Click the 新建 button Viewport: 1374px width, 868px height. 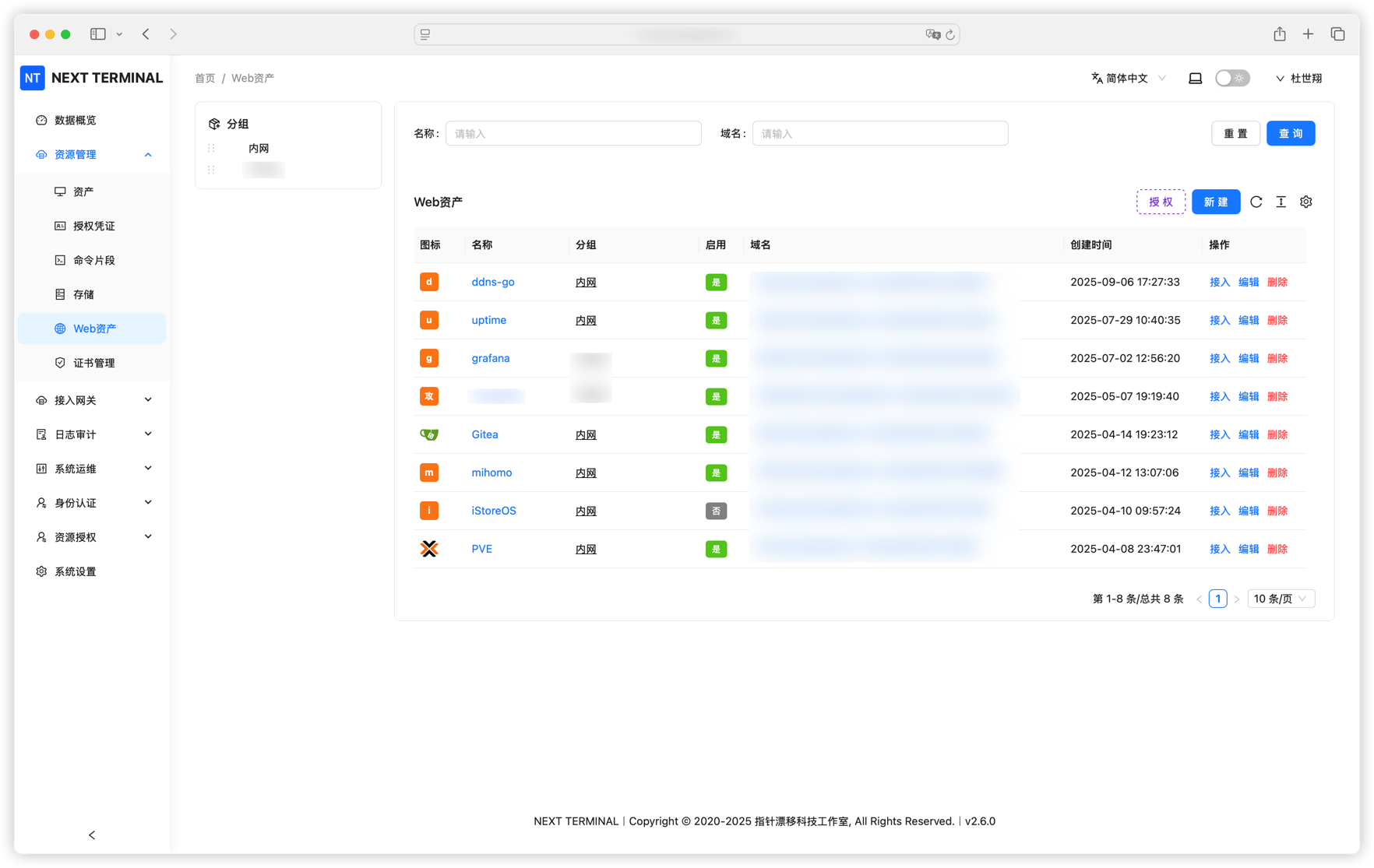(x=1215, y=202)
